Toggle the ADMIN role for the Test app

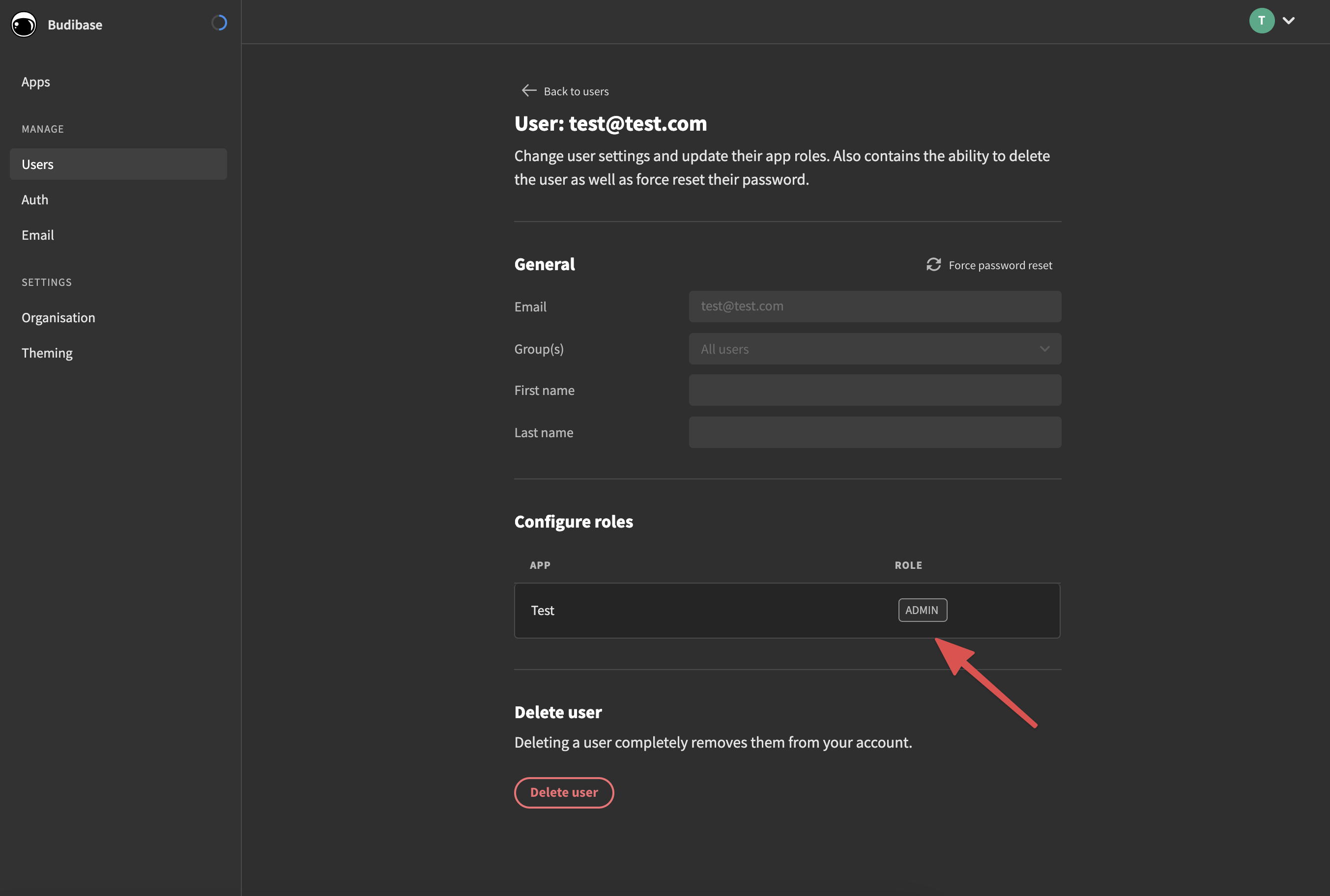pyautogui.click(x=922, y=610)
